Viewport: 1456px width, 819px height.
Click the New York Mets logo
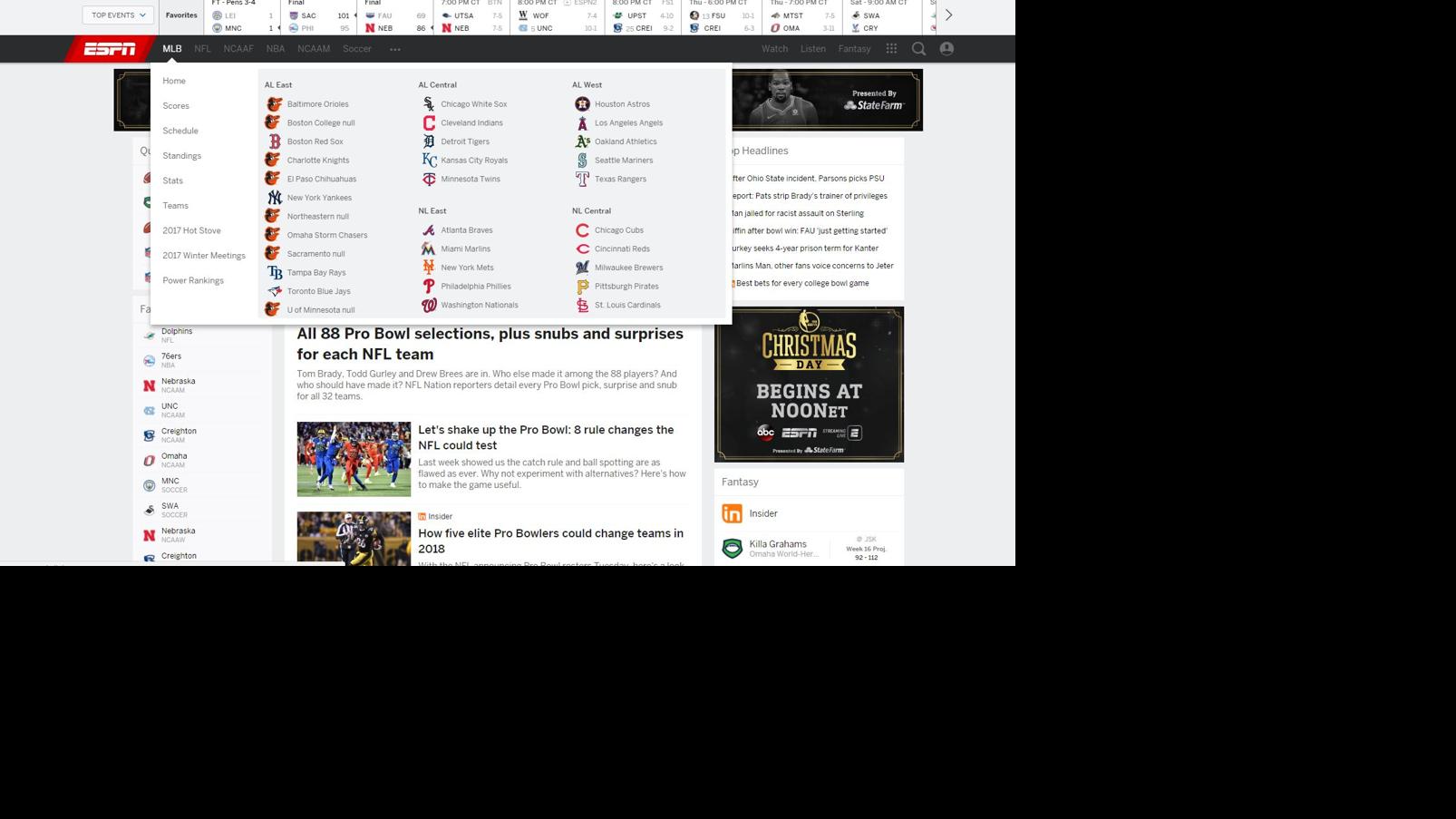pyautogui.click(x=428, y=268)
